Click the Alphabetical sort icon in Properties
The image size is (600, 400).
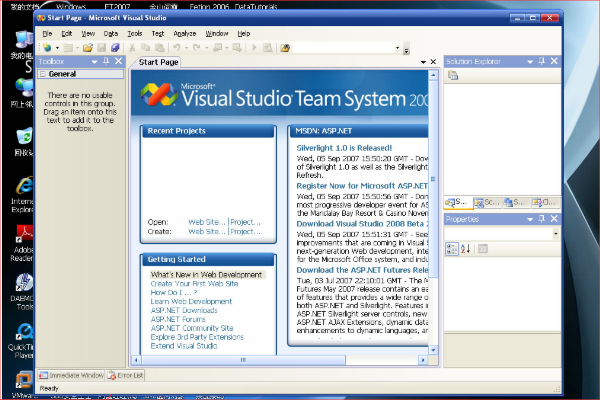click(x=465, y=249)
